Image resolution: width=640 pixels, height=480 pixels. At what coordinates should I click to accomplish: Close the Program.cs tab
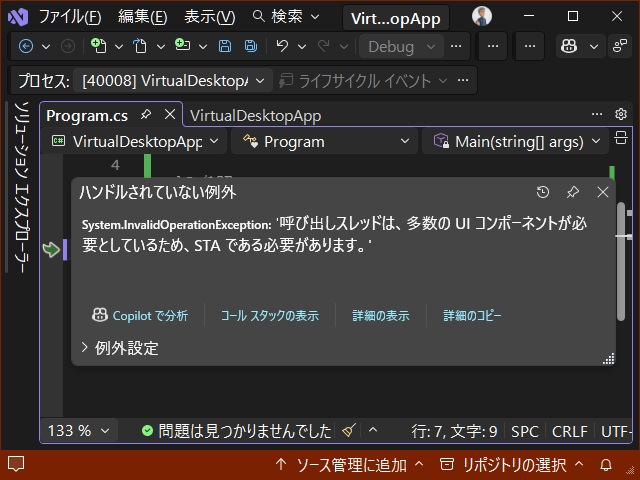tap(170, 115)
